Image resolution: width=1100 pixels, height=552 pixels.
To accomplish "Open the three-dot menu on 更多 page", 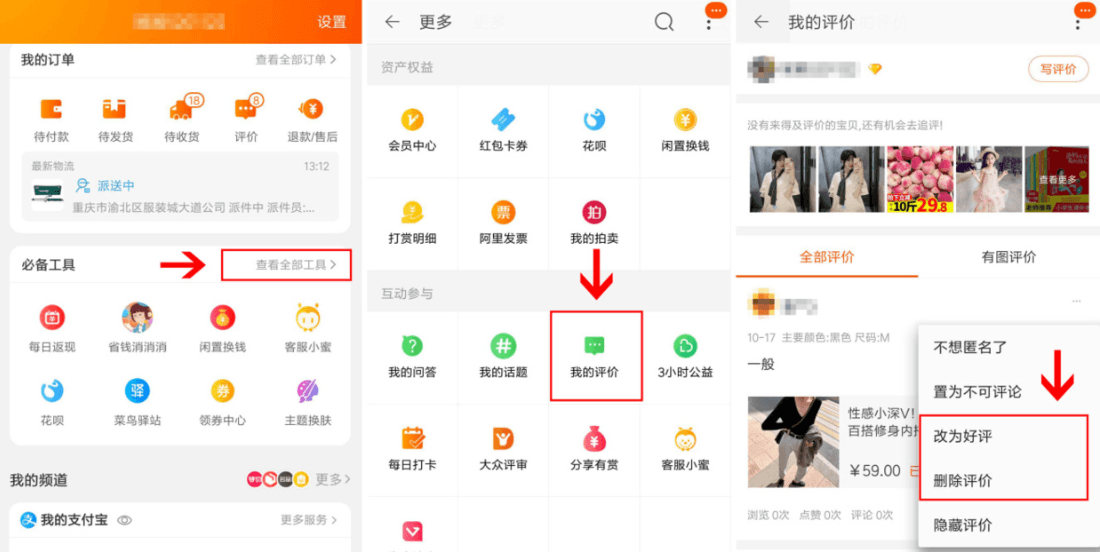I will click(x=709, y=23).
